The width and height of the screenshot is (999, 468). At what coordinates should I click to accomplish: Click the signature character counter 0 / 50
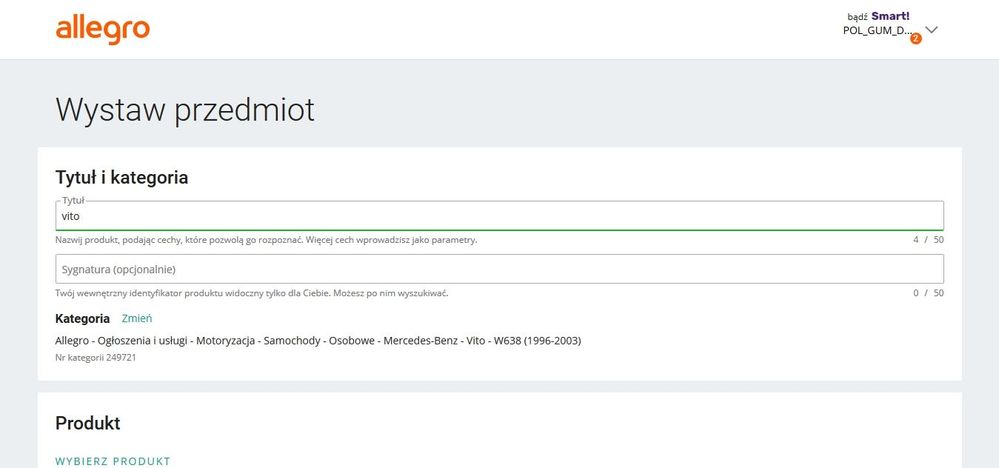928,293
